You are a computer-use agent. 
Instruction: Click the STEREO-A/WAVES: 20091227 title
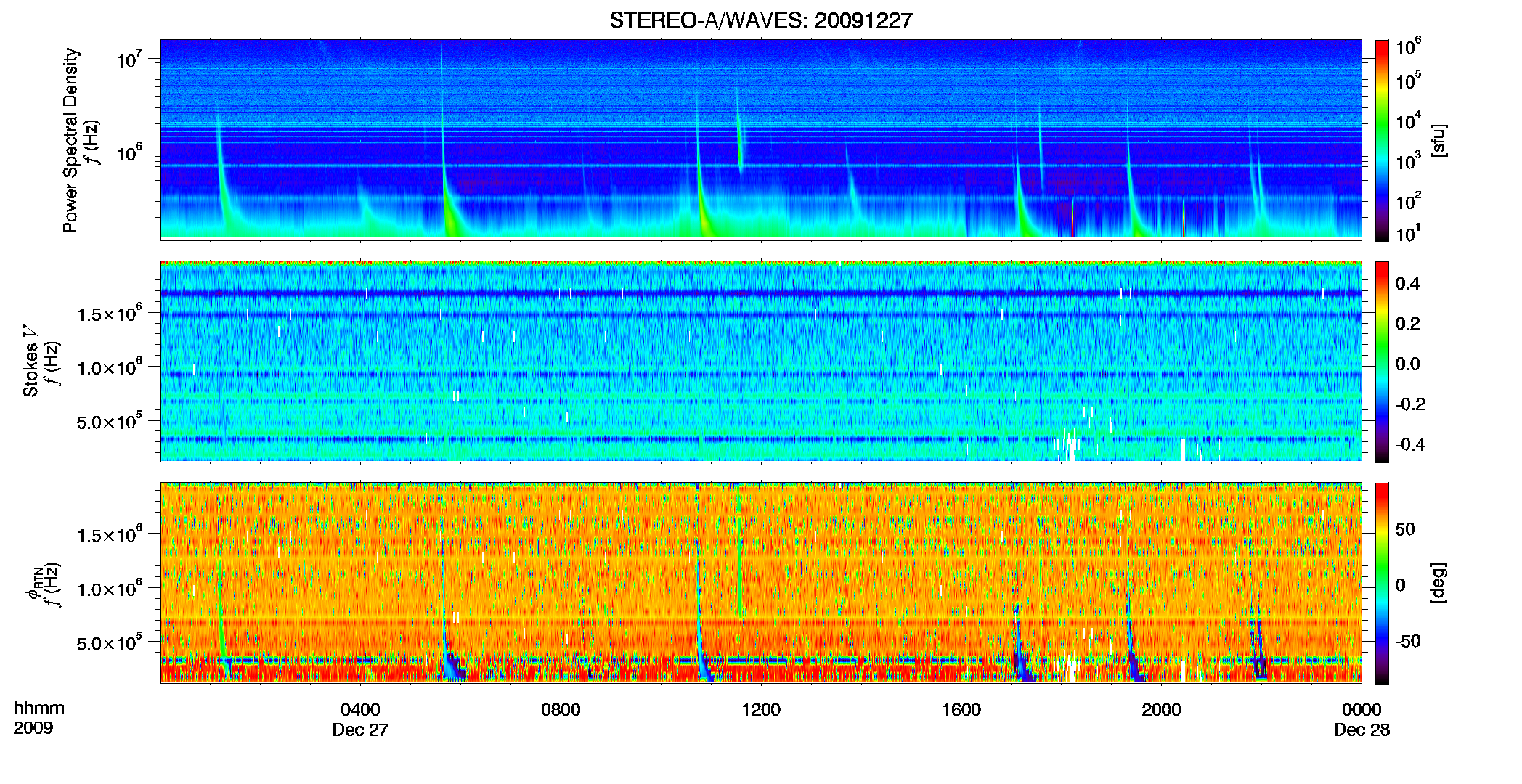[x=760, y=21]
